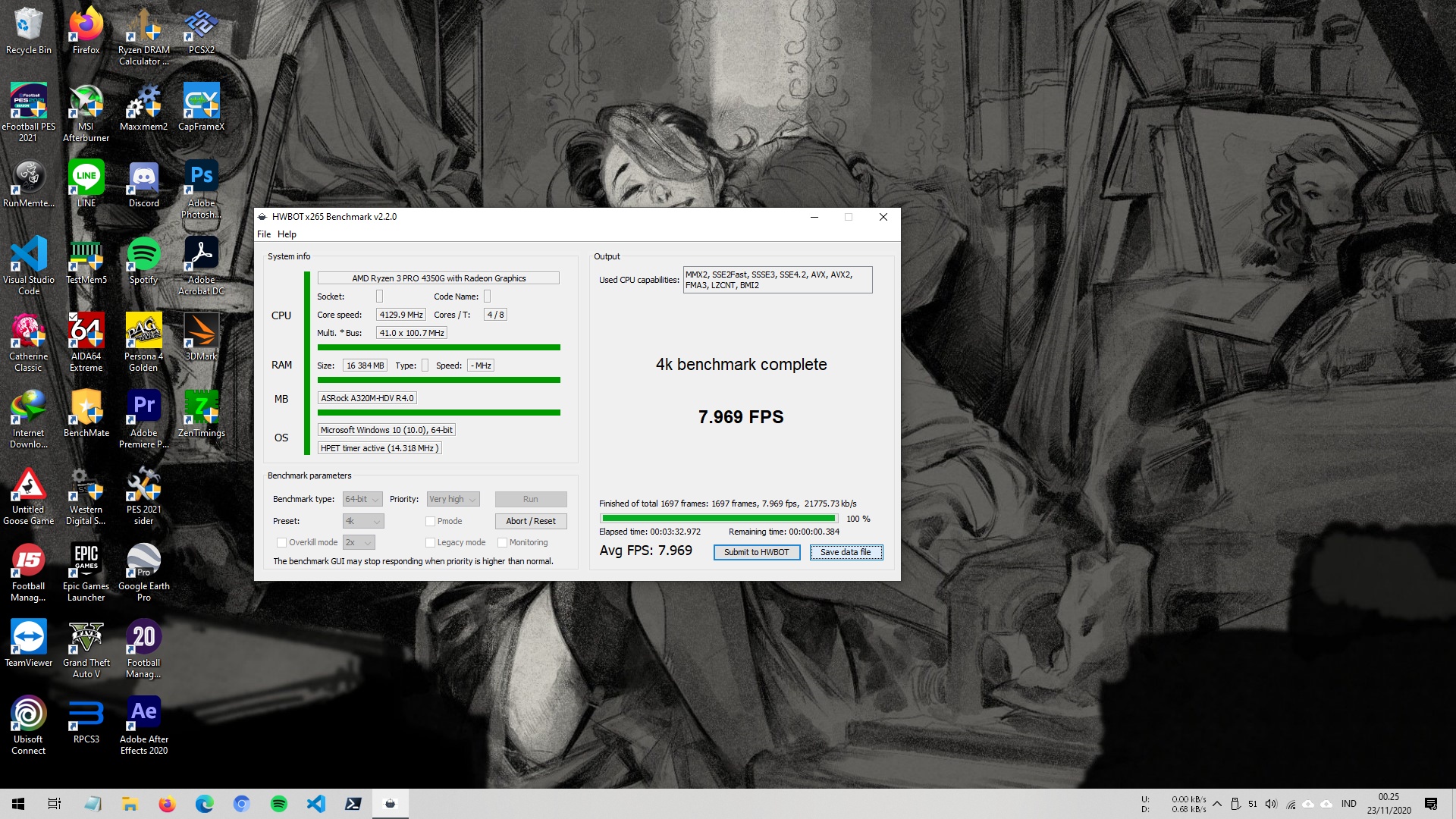1456x819 pixels.
Task: Open the Help menu in HWBOT
Action: (287, 235)
